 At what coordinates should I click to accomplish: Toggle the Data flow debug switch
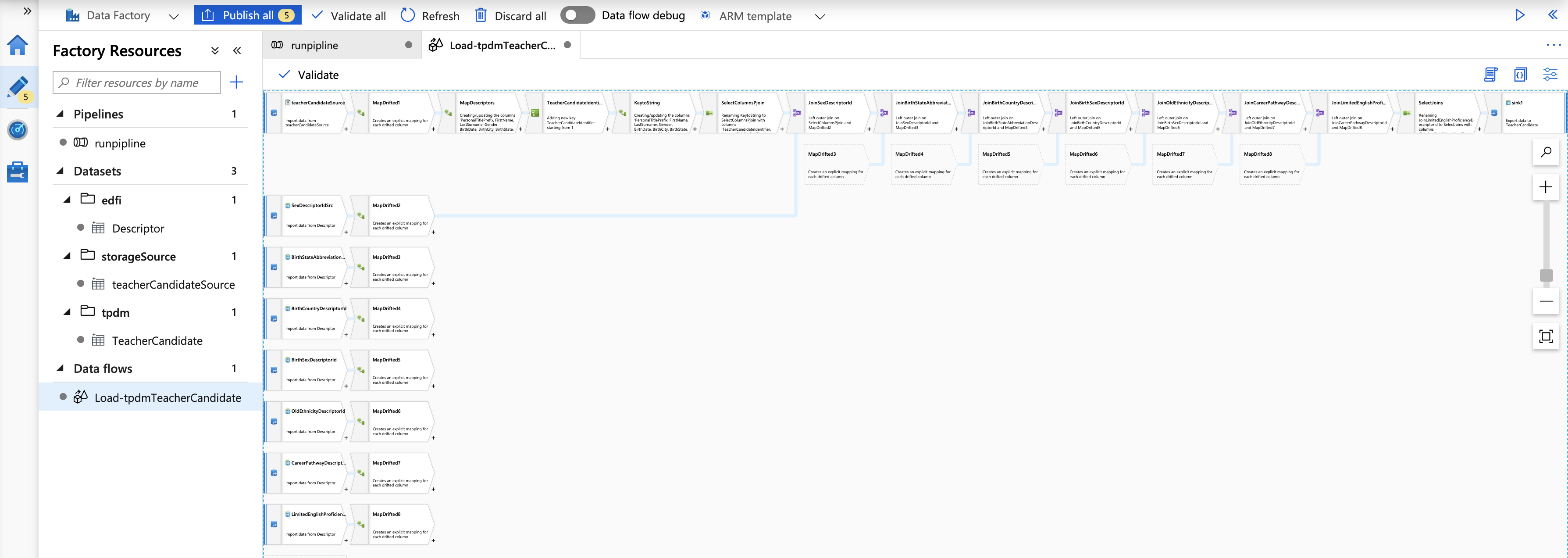(x=577, y=15)
